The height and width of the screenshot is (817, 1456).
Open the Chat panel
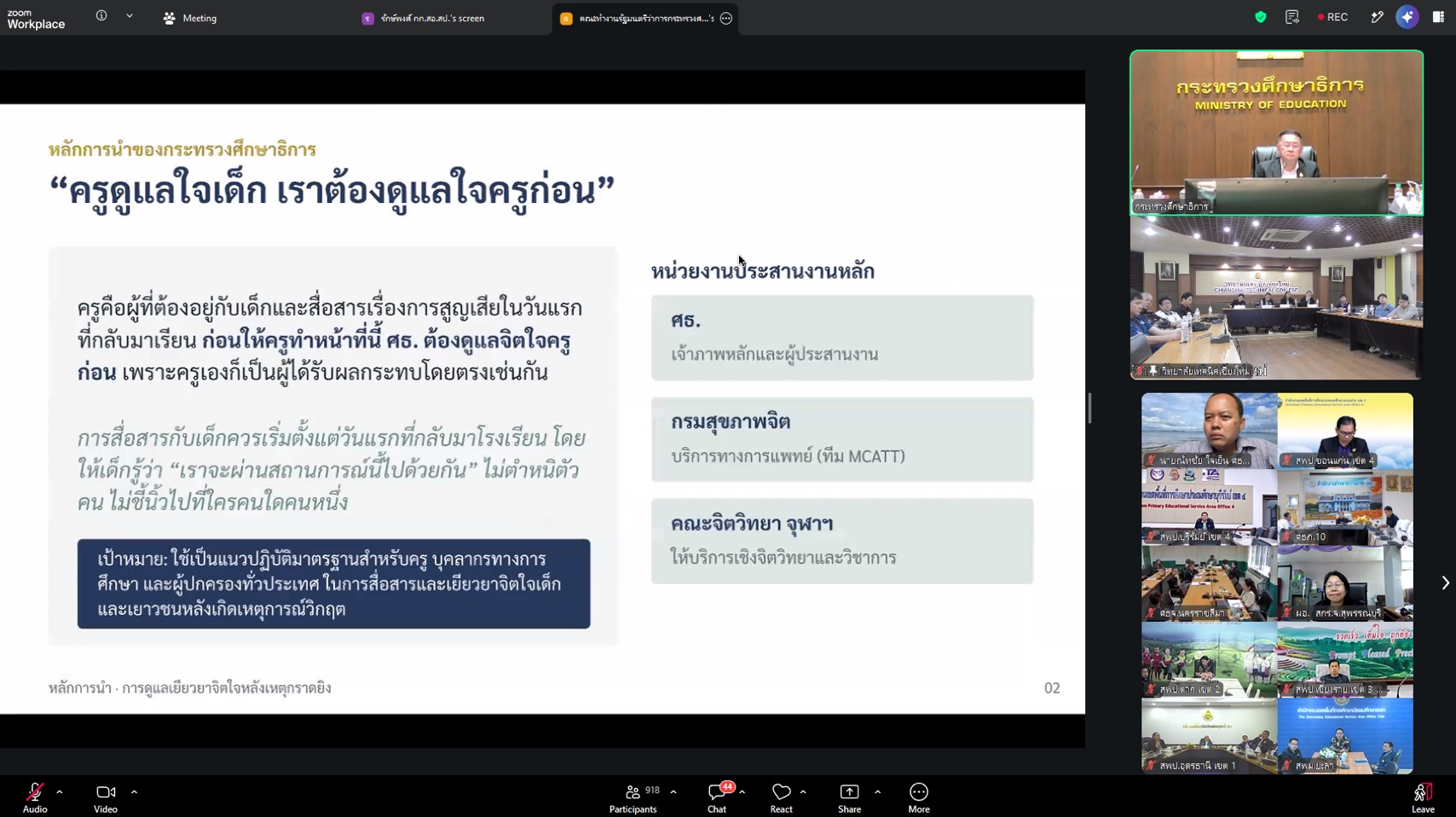point(717,797)
